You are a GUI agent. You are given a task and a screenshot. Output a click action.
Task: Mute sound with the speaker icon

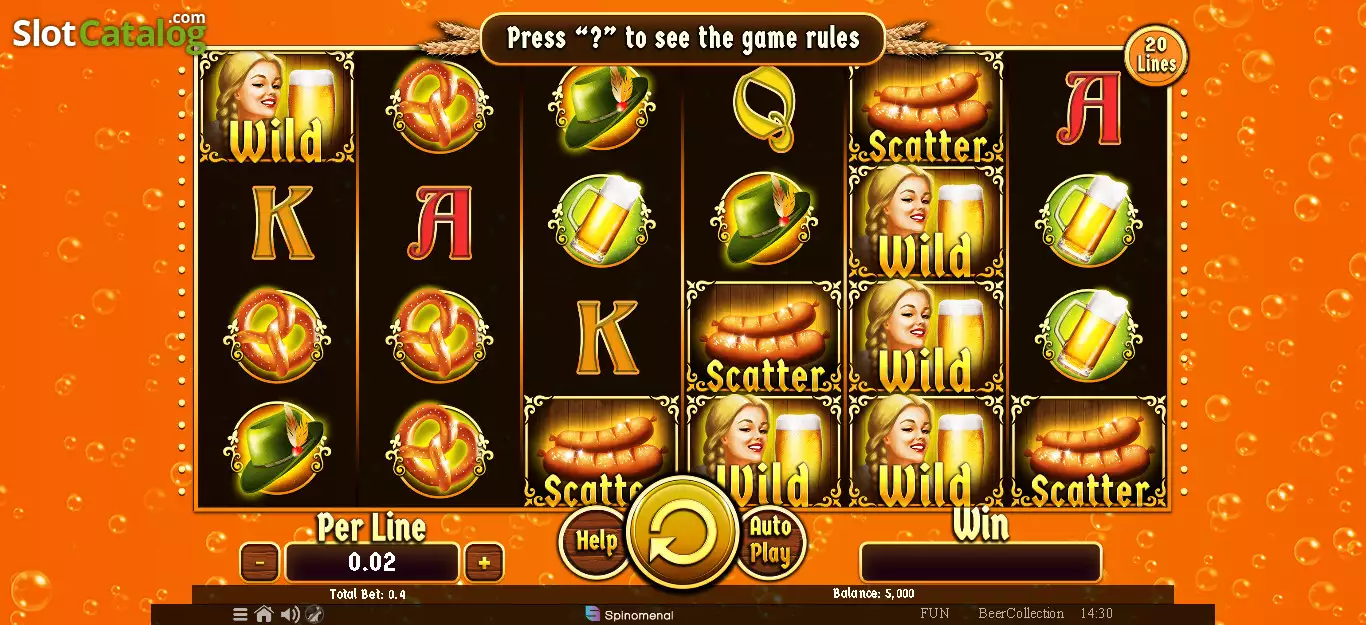(x=290, y=614)
